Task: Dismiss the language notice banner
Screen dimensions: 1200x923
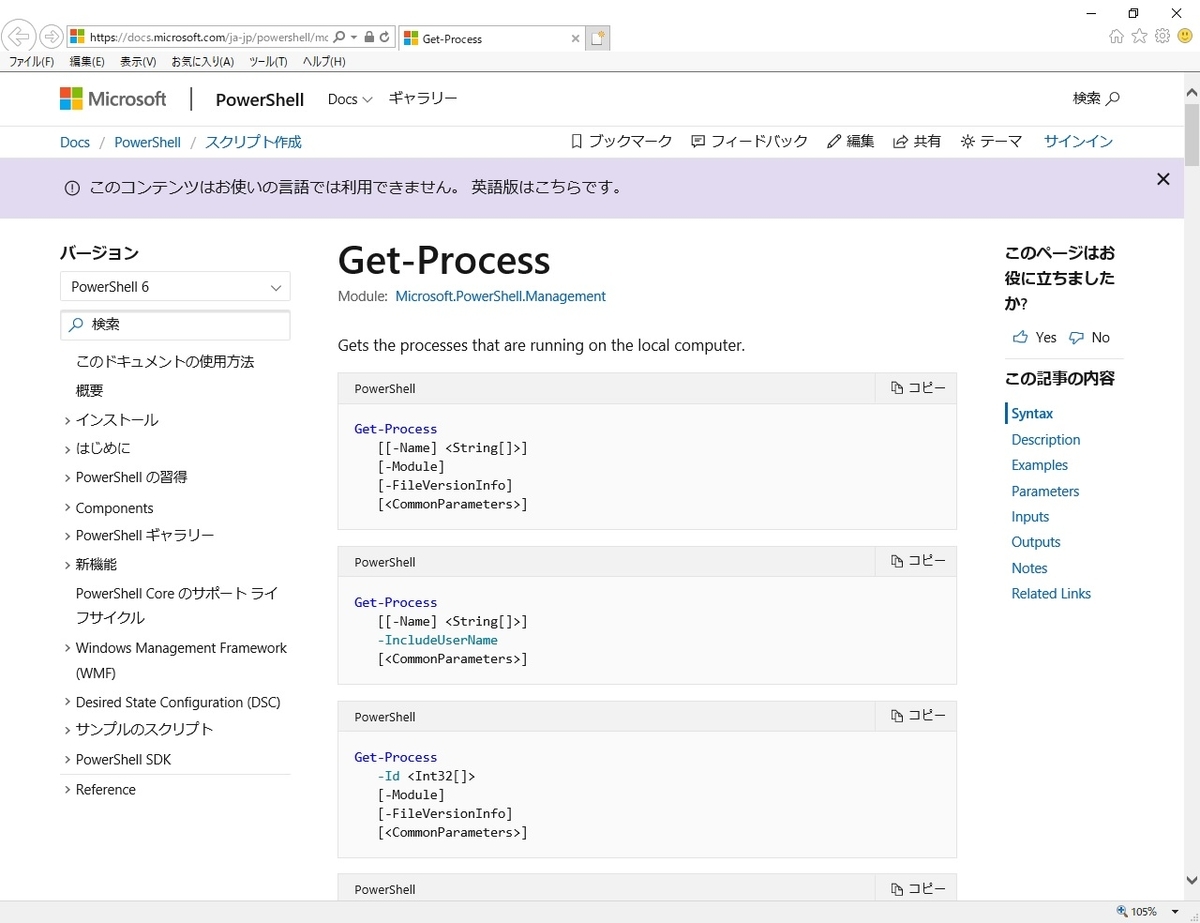Action: pos(1163,179)
